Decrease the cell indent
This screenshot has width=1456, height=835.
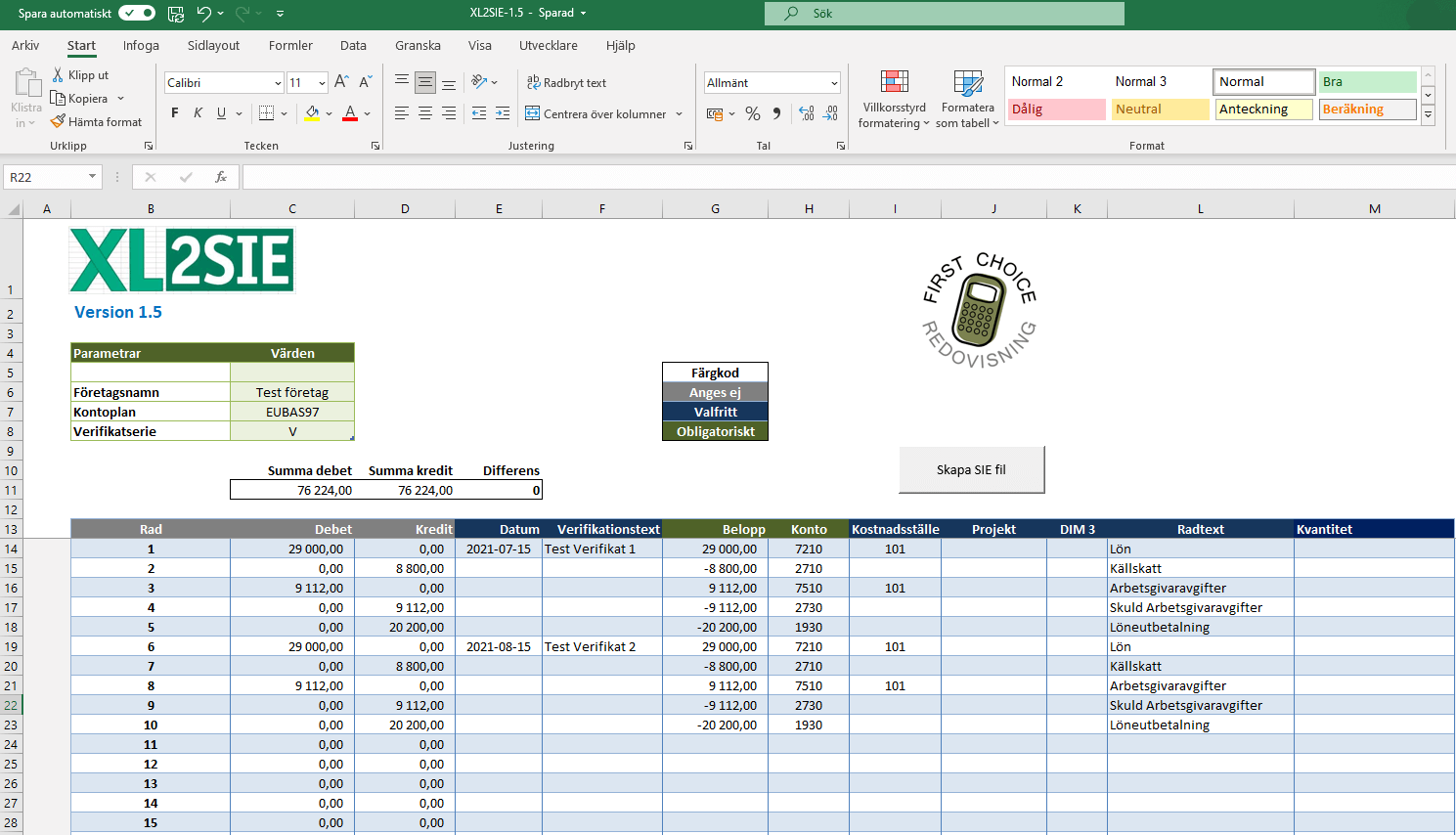(479, 113)
